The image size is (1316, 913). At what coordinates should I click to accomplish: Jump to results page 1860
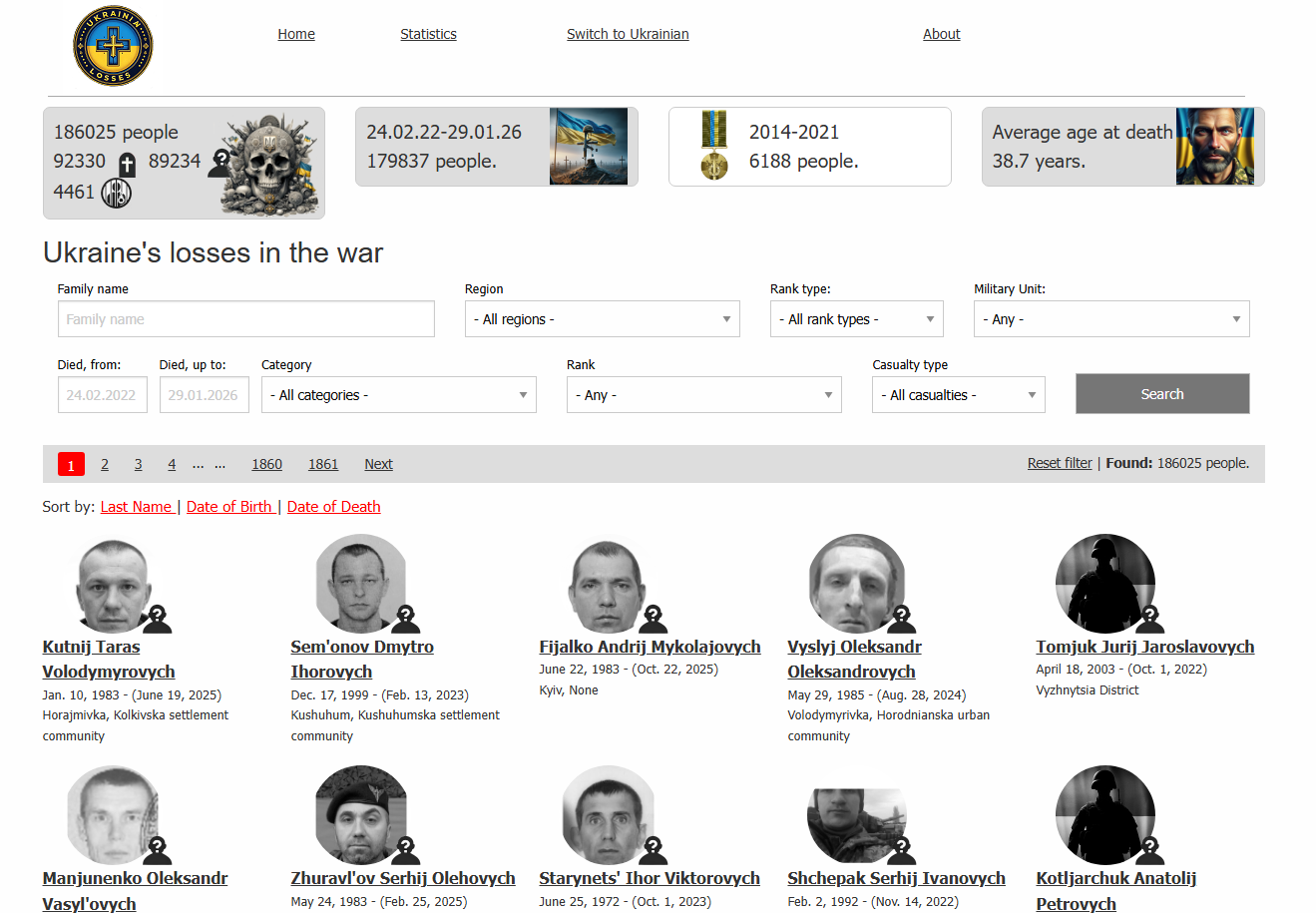(267, 464)
